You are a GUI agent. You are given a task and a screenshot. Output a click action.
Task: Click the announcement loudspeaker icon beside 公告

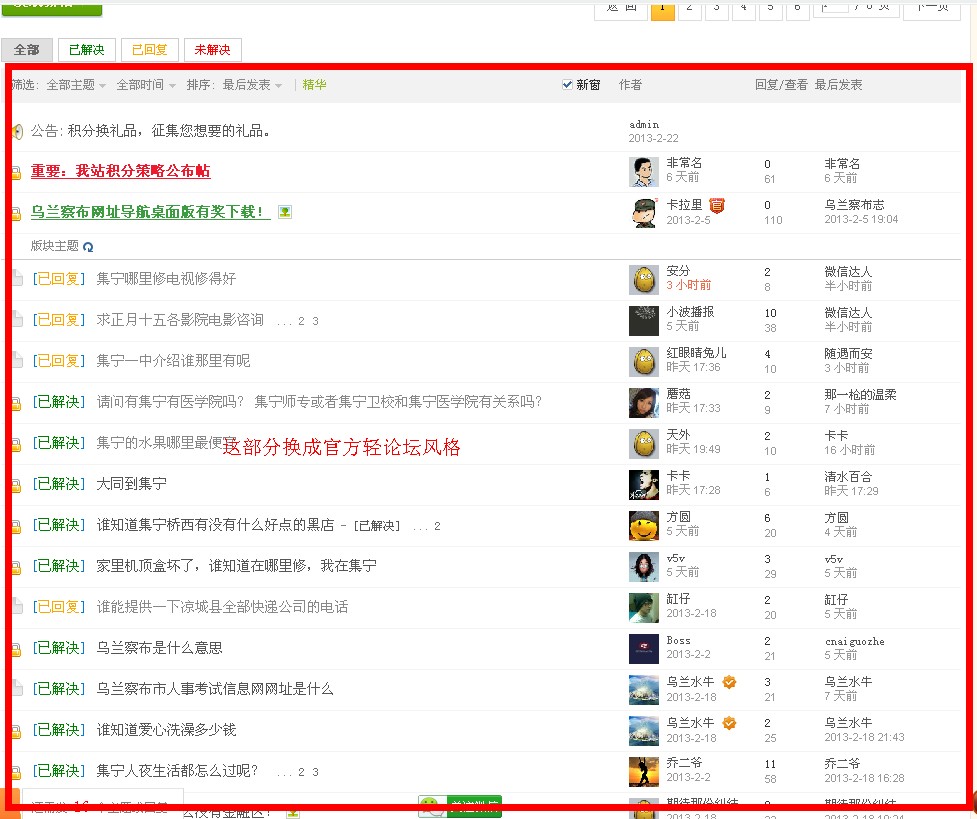click(20, 129)
